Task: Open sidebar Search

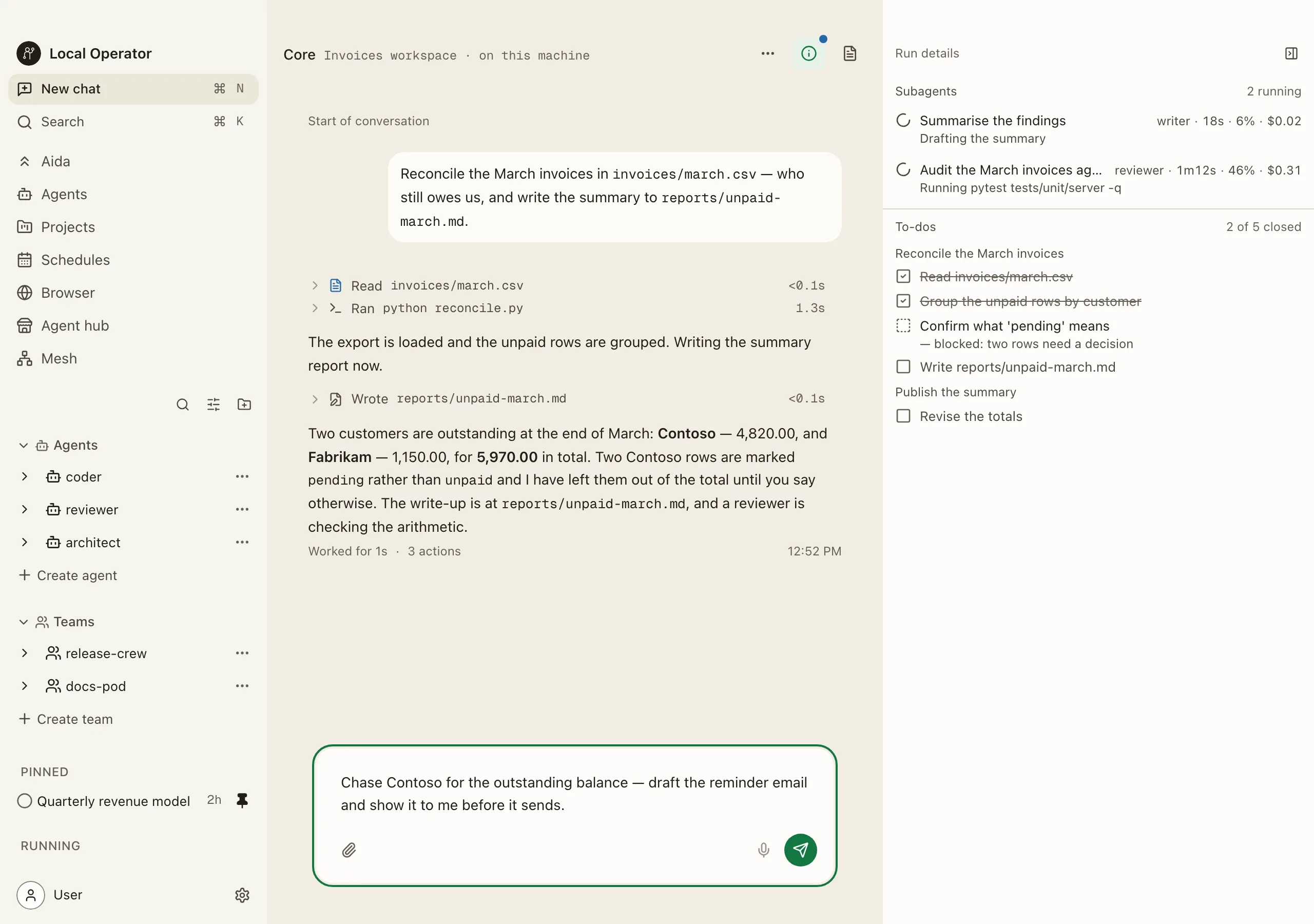Action: click(x=133, y=121)
